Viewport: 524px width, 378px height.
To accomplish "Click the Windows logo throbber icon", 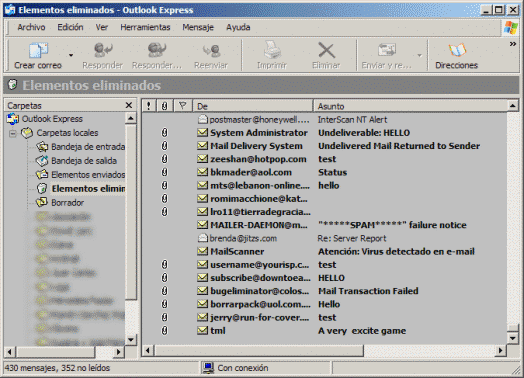I will [510, 27].
